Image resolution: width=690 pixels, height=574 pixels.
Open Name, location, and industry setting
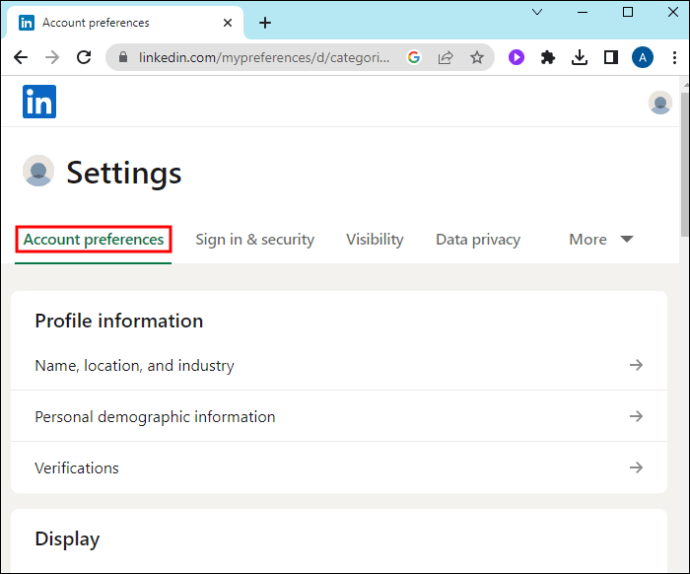pyautogui.click(x=339, y=365)
